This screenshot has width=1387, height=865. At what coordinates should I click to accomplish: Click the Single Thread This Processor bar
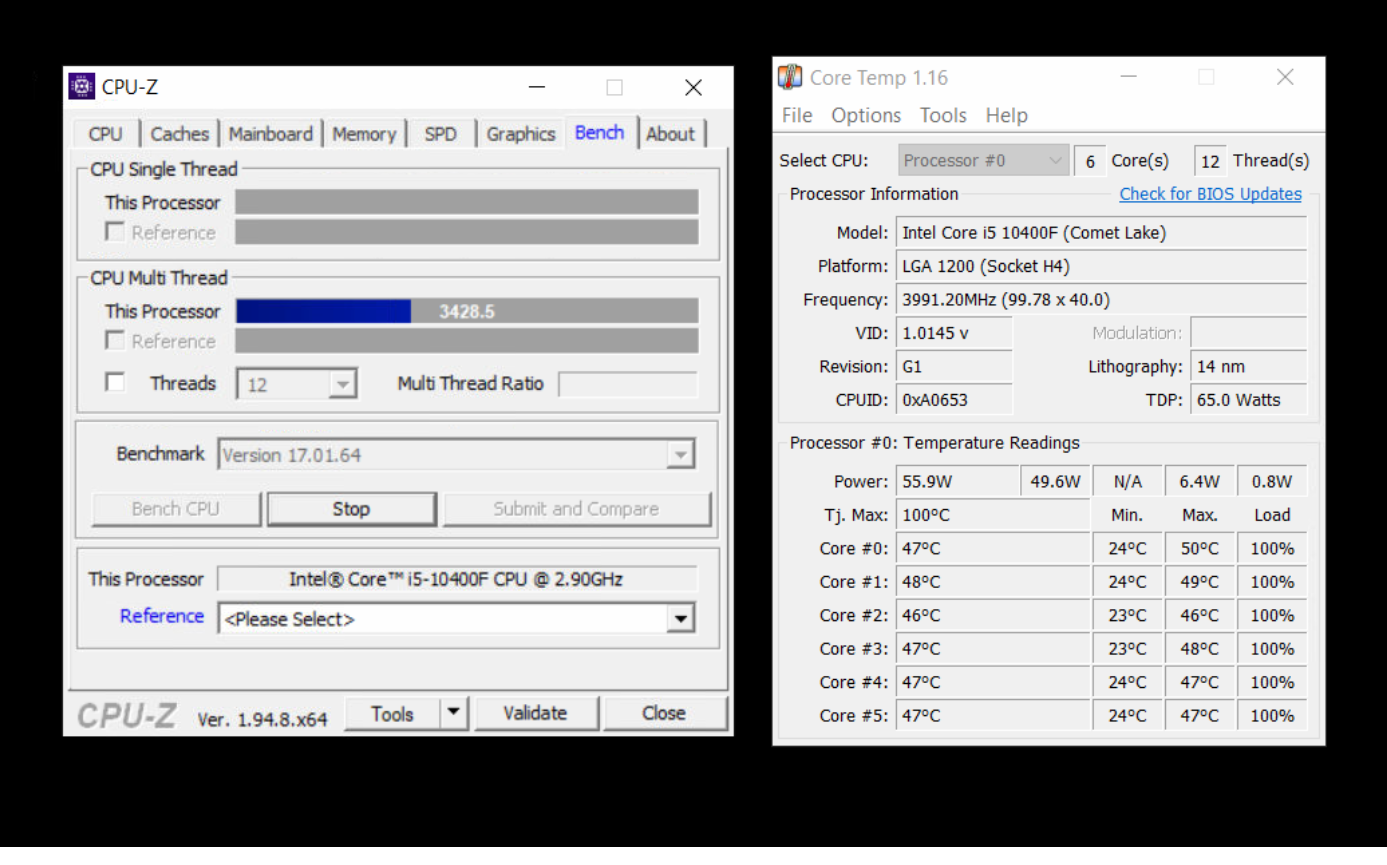[467, 202]
